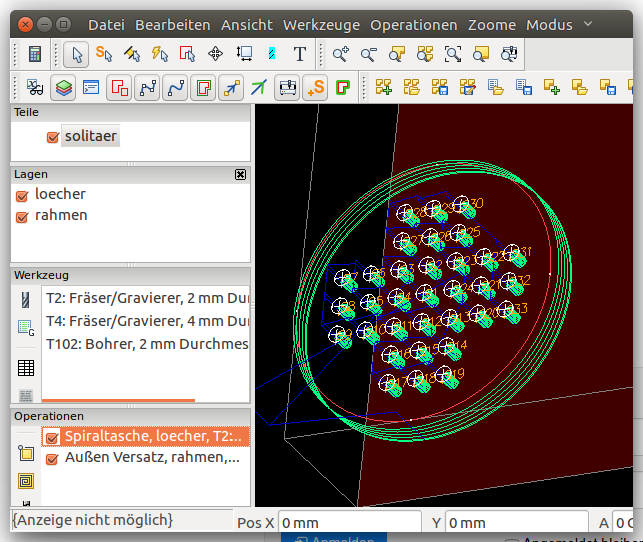Toggle the loecher layer checkbox

point(21,195)
